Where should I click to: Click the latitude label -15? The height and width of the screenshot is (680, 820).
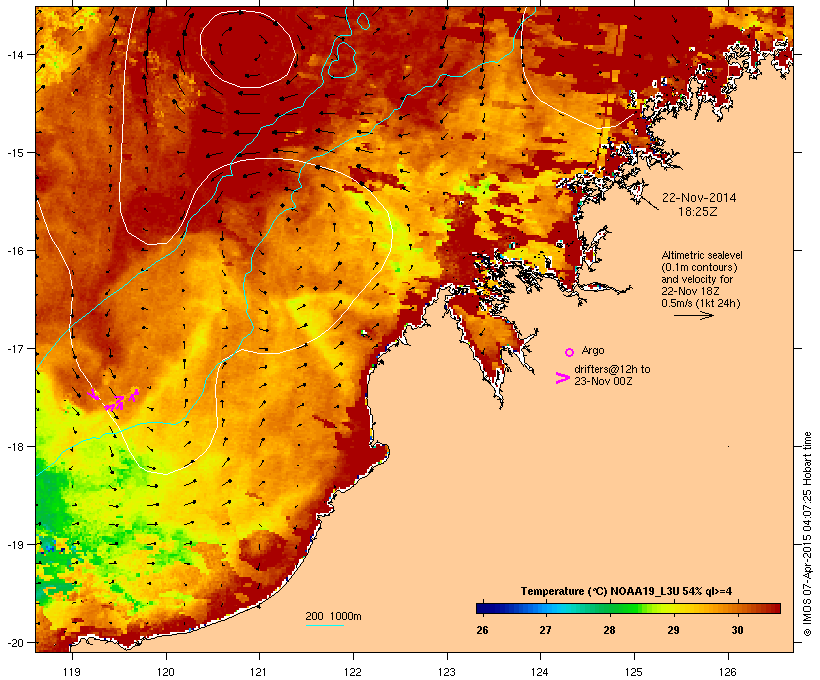click(x=14, y=153)
